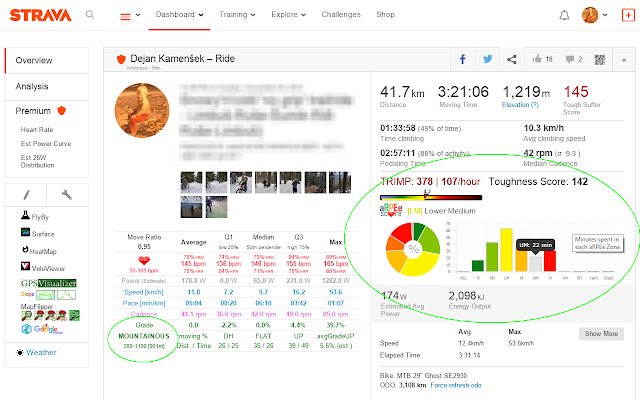Image resolution: width=640 pixels, height=400 pixels.
Task: Give kudos with thumbs-up icon
Action: [x=537, y=59]
